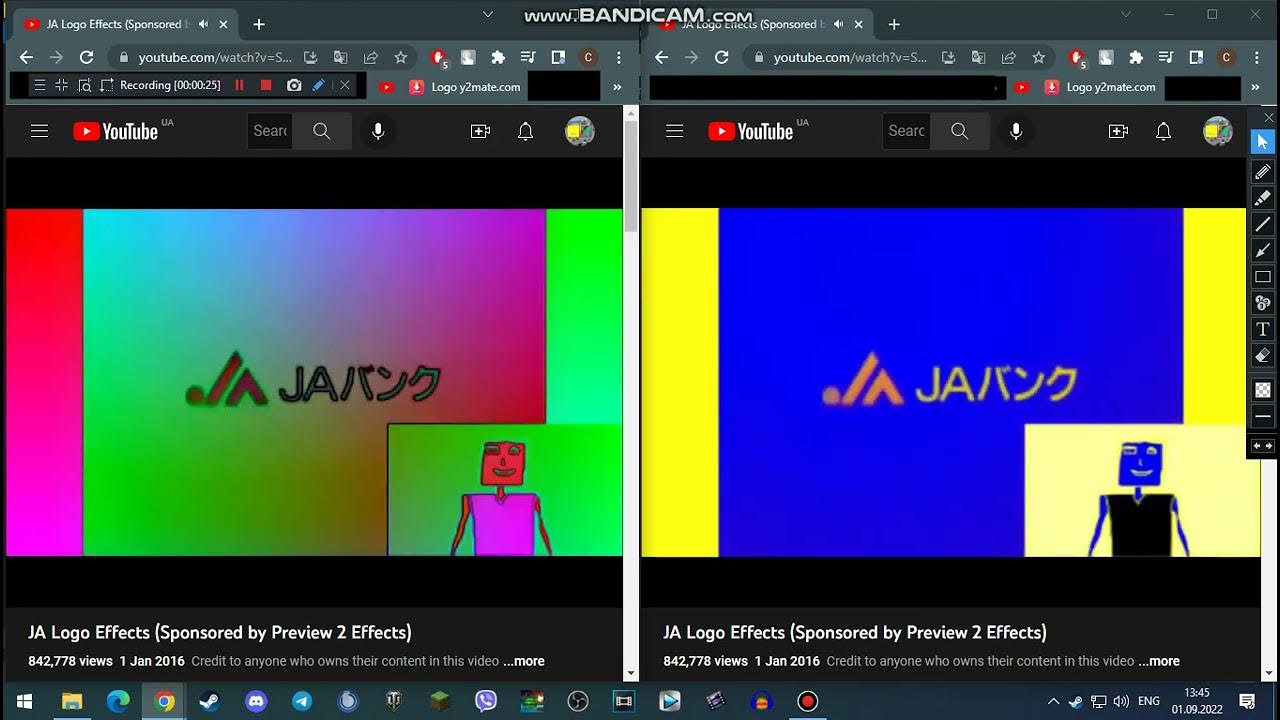Image resolution: width=1280 pixels, height=720 pixels.
Task: Select the text tool in drawing panel
Action: click(x=1263, y=329)
